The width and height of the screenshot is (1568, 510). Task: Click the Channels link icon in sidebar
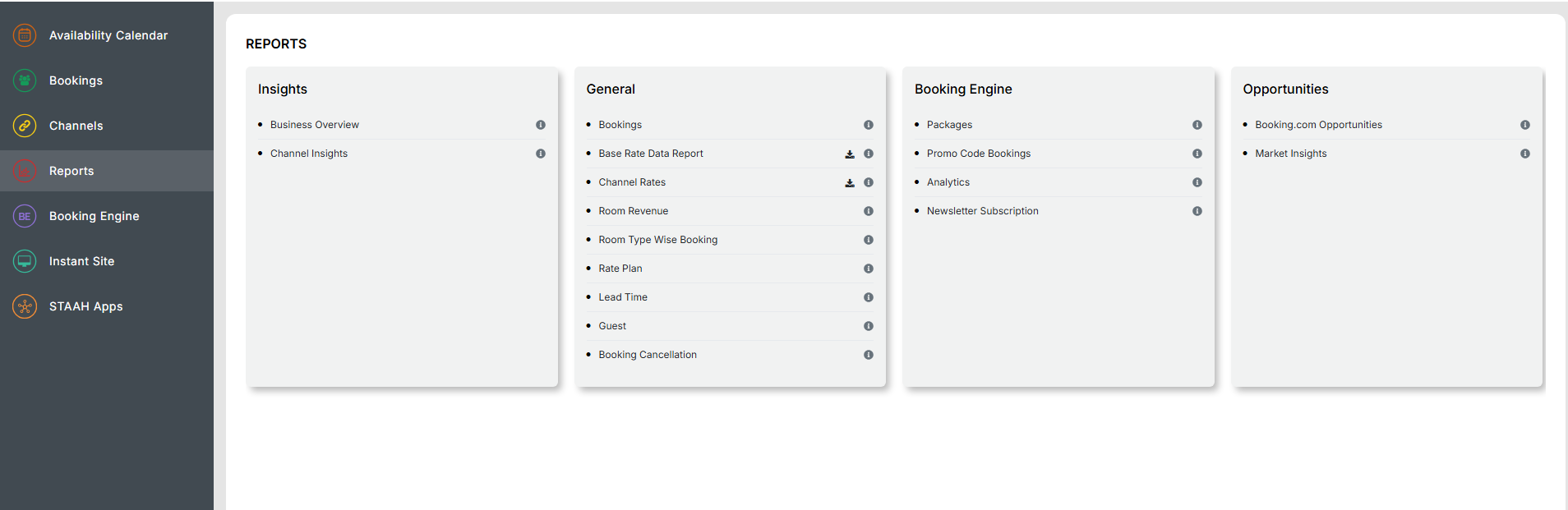tap(25, 126)
